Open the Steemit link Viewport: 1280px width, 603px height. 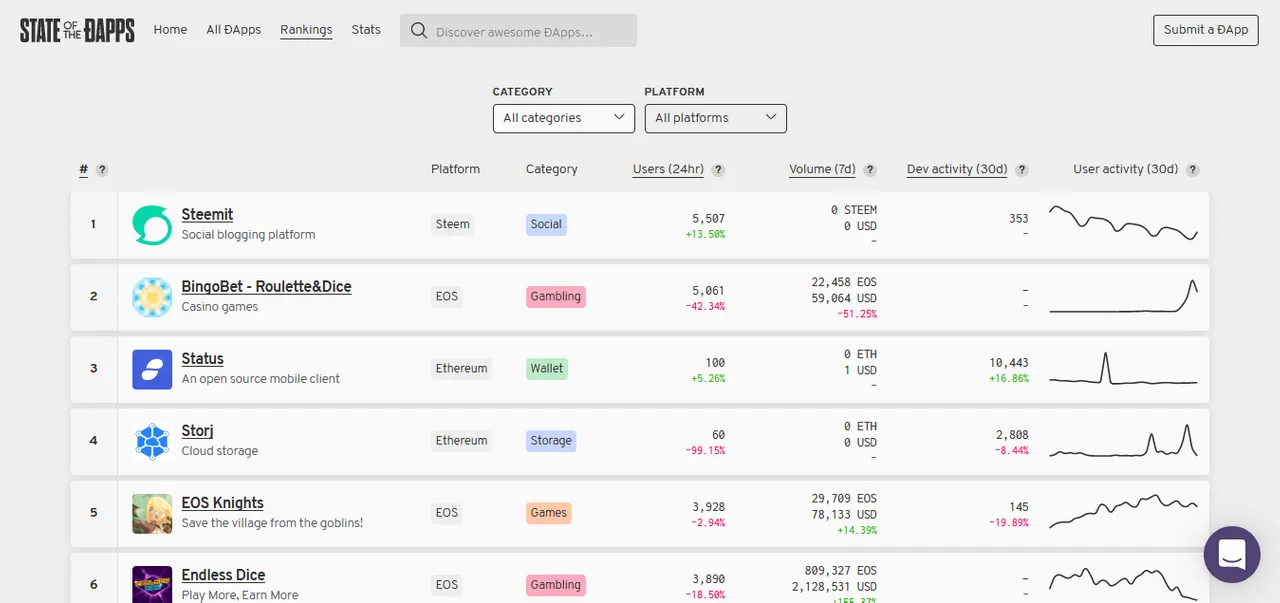[207, 215]
